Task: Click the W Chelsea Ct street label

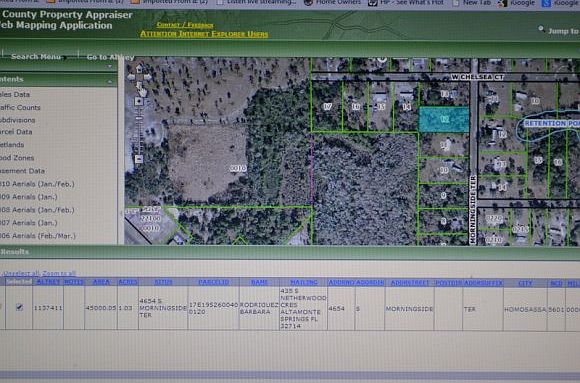Action: [x=477, y=77]
